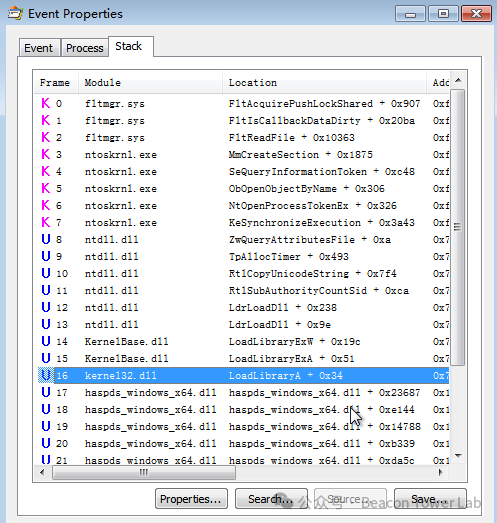Select KeSynchronizeExecution + 0x3a43 location

322,222
